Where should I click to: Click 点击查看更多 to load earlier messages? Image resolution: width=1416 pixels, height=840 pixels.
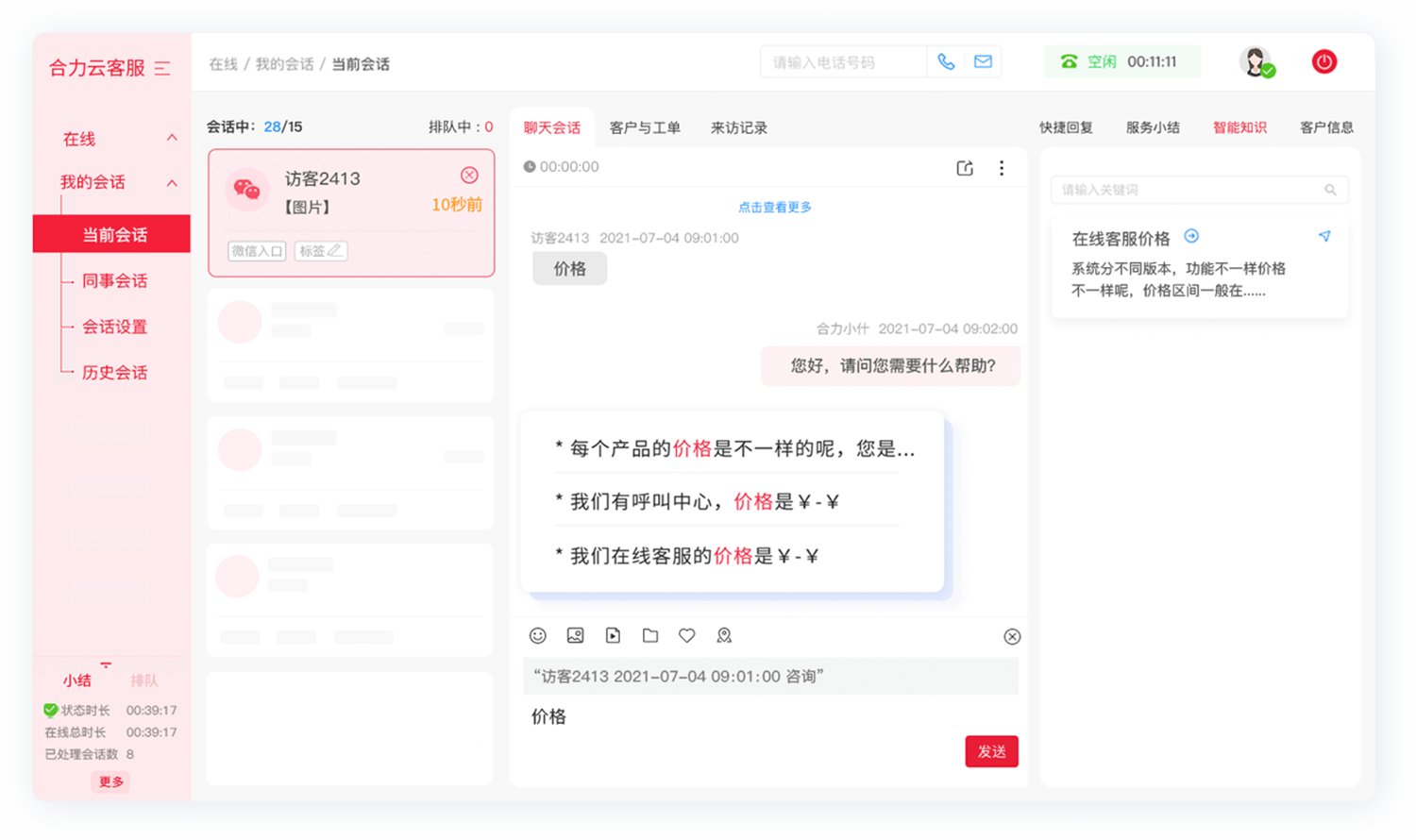pos(773,208)
